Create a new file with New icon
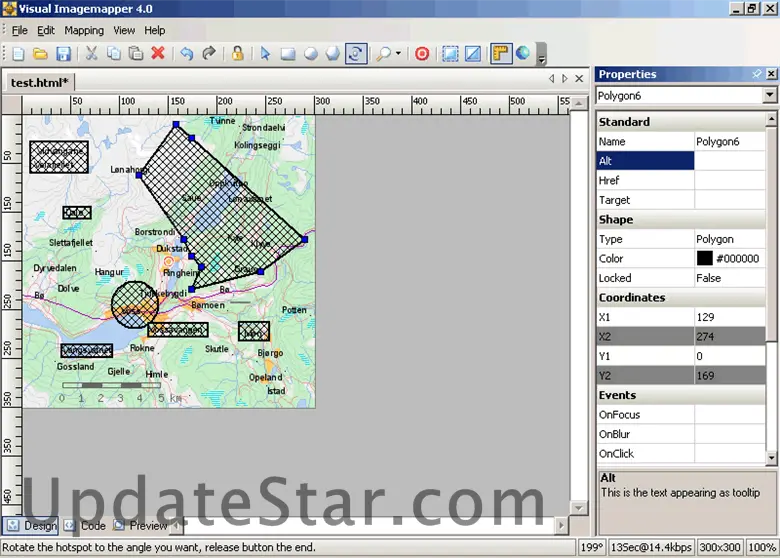Image resolution: width=780 pixels, height=558 pixels. [18, 54]
